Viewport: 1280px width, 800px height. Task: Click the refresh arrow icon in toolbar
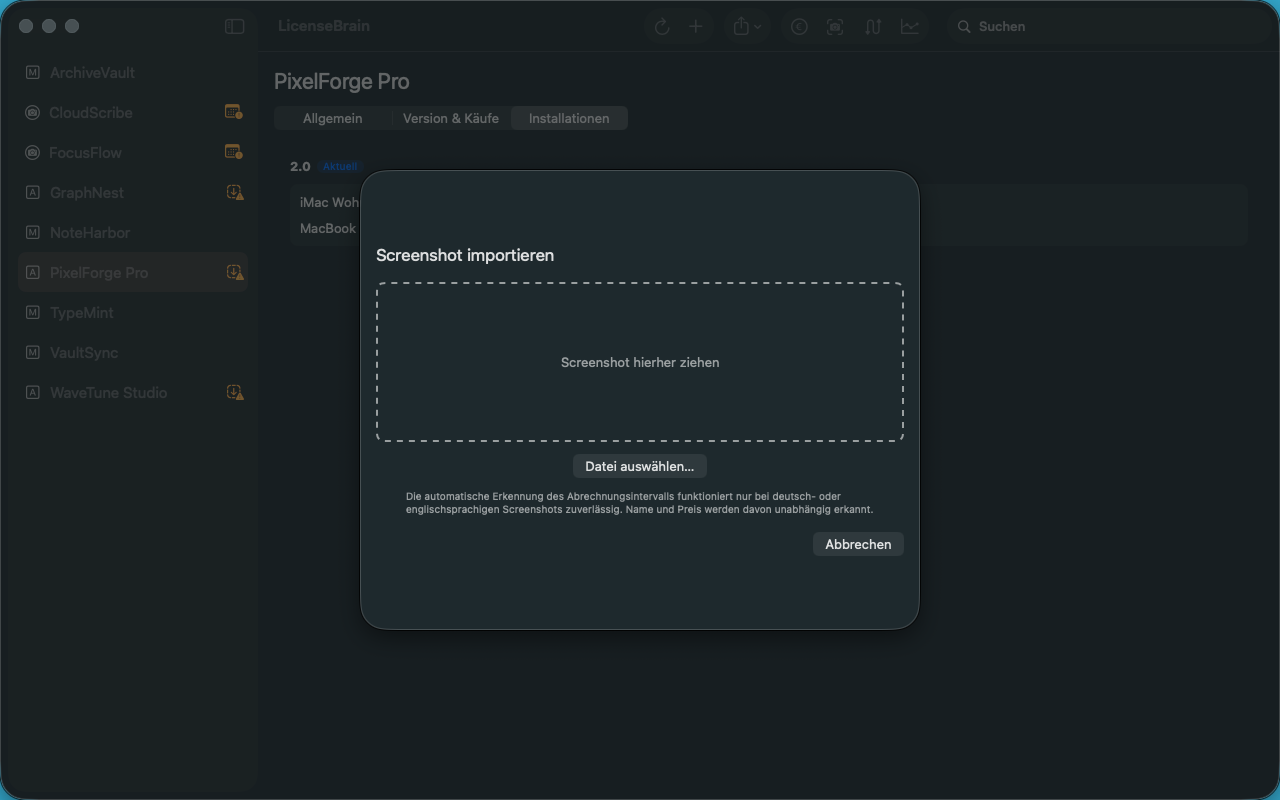point(662,27)
